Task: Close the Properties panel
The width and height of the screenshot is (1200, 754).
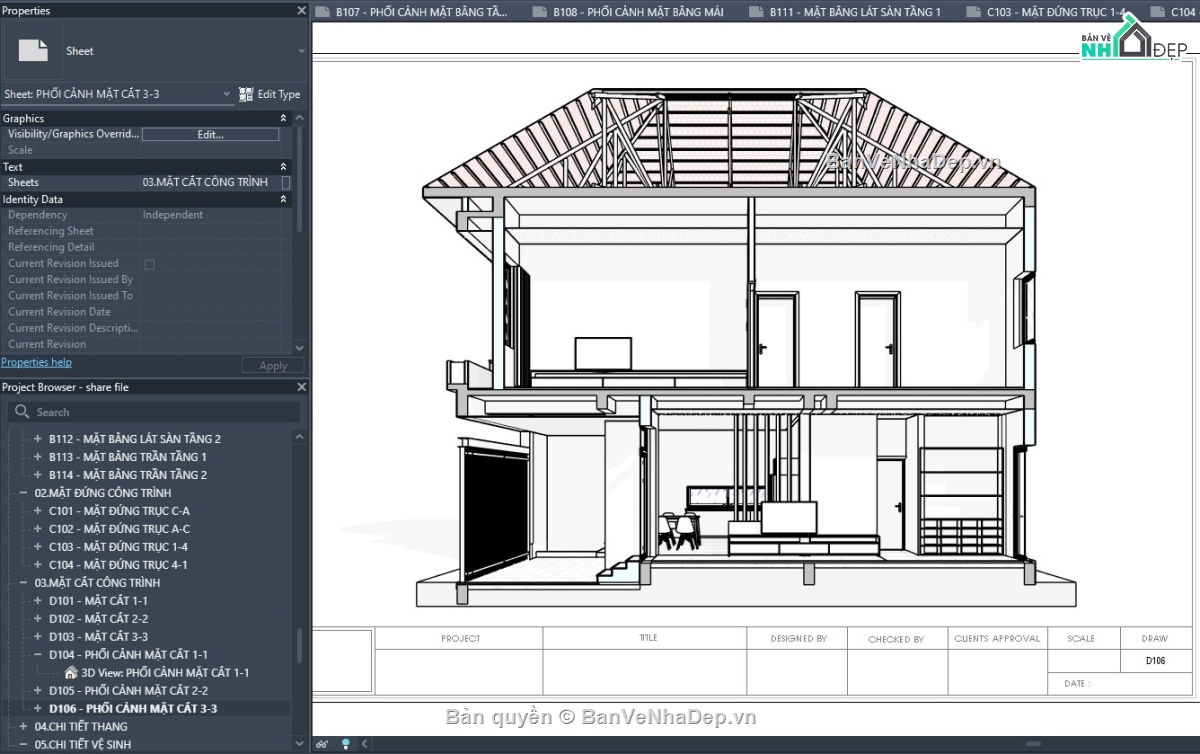Action: click(x=302, y=10)
